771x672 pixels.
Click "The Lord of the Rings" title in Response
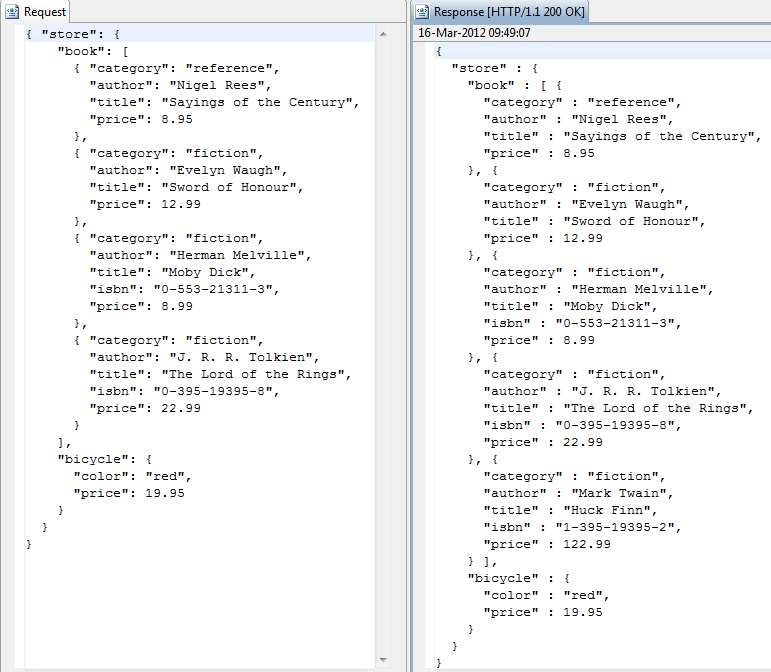(619, 409)
